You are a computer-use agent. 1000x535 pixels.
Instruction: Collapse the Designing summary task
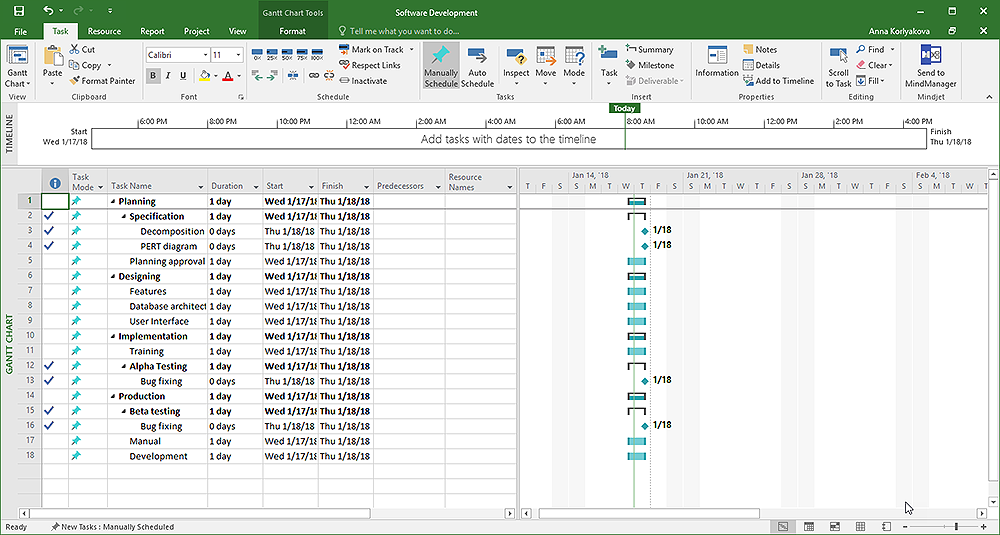[x=113, y=277]
